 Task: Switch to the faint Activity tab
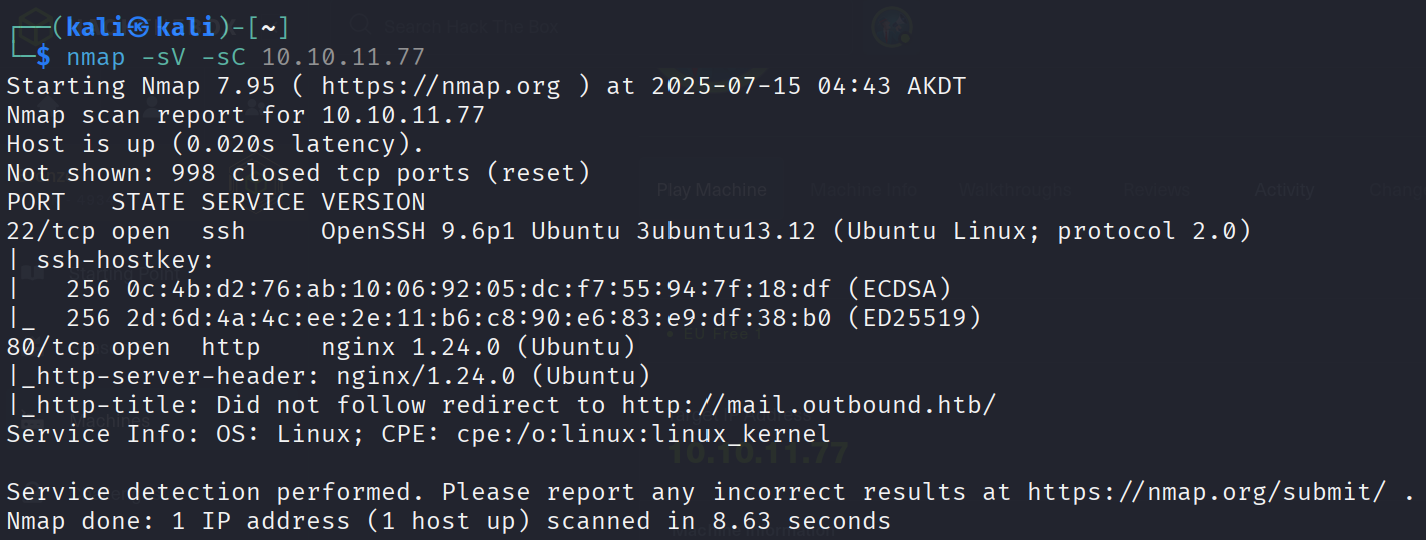click(x=1284, y=190)
